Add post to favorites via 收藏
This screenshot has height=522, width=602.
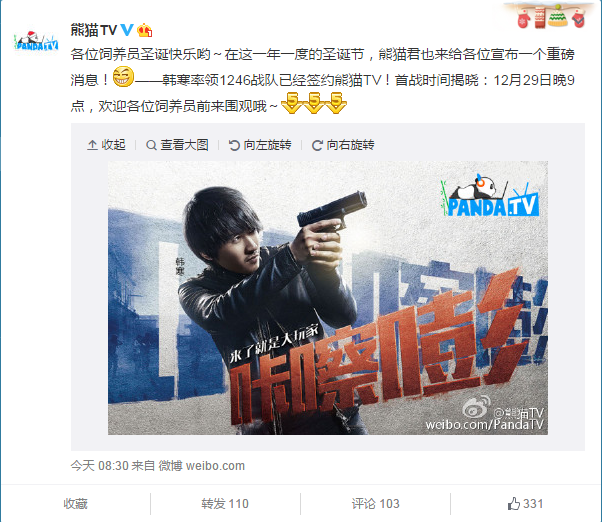tap(76, 504)
